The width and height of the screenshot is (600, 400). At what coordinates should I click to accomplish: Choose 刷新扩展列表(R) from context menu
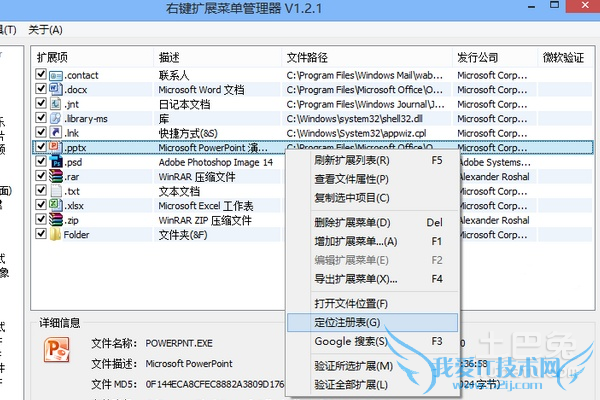pyautogui.click(x=372, y=160)
